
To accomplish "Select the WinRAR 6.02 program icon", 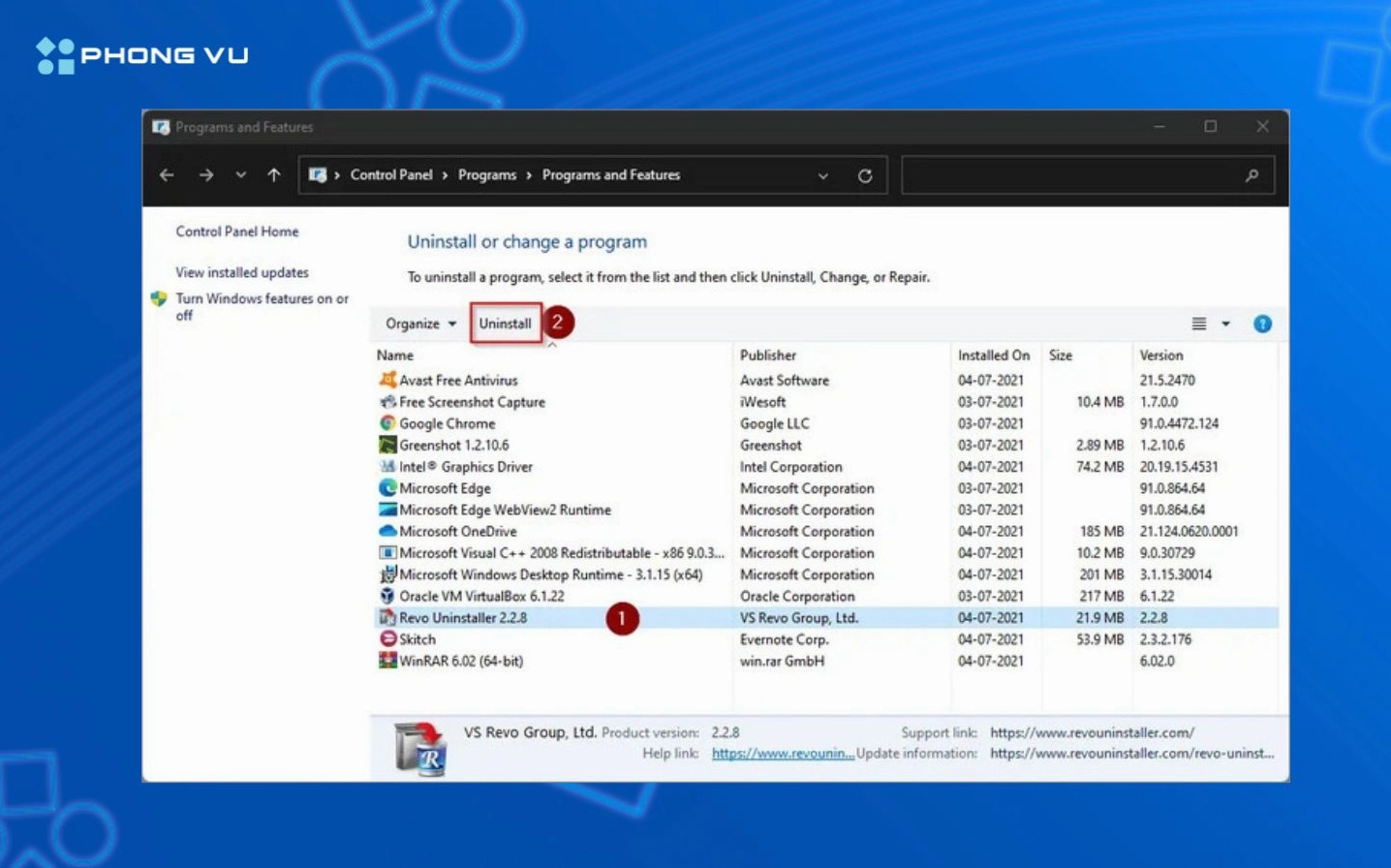I will [x=387, y=661].
